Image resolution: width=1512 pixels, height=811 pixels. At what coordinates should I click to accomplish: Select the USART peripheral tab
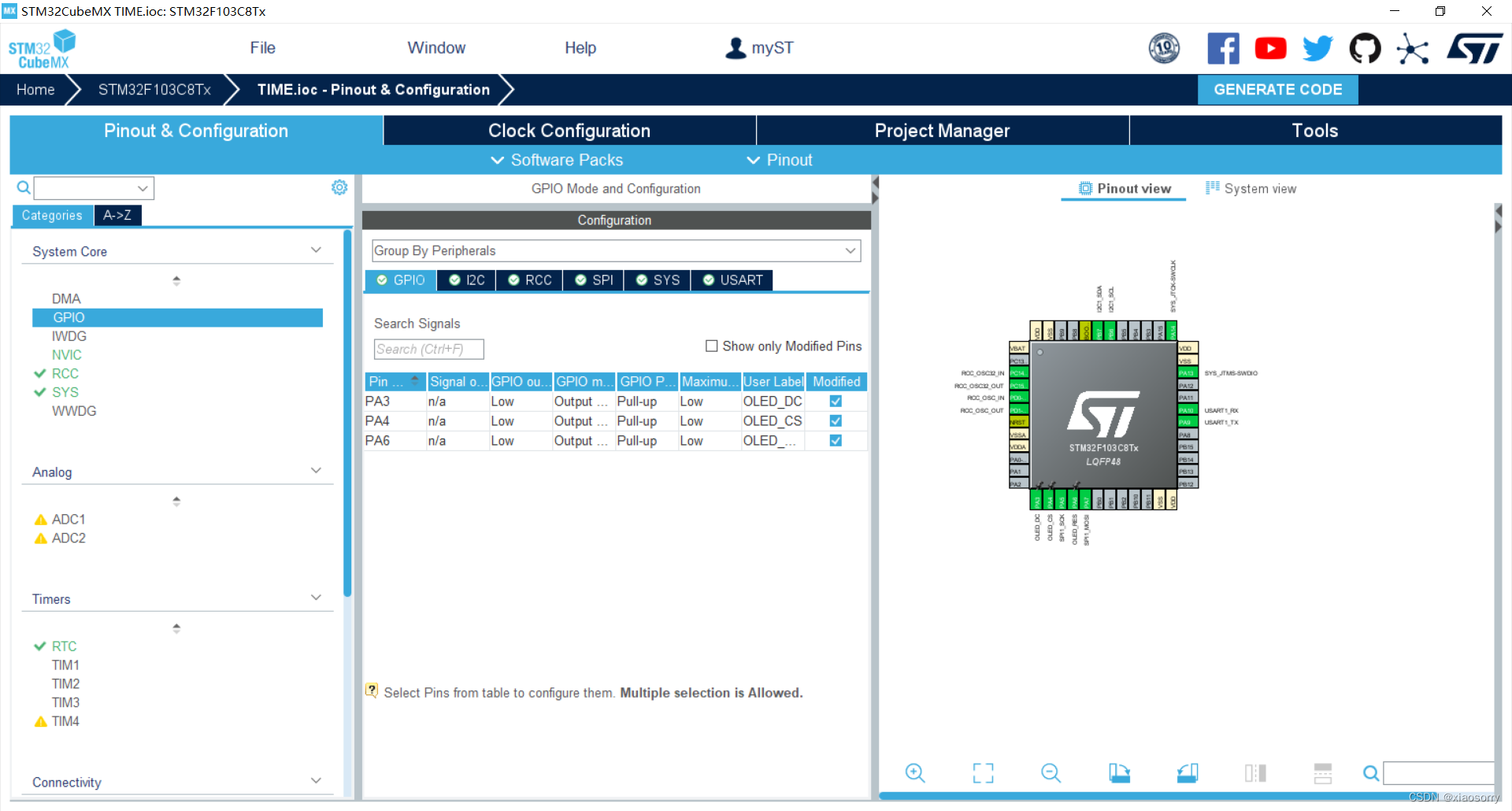732,280
